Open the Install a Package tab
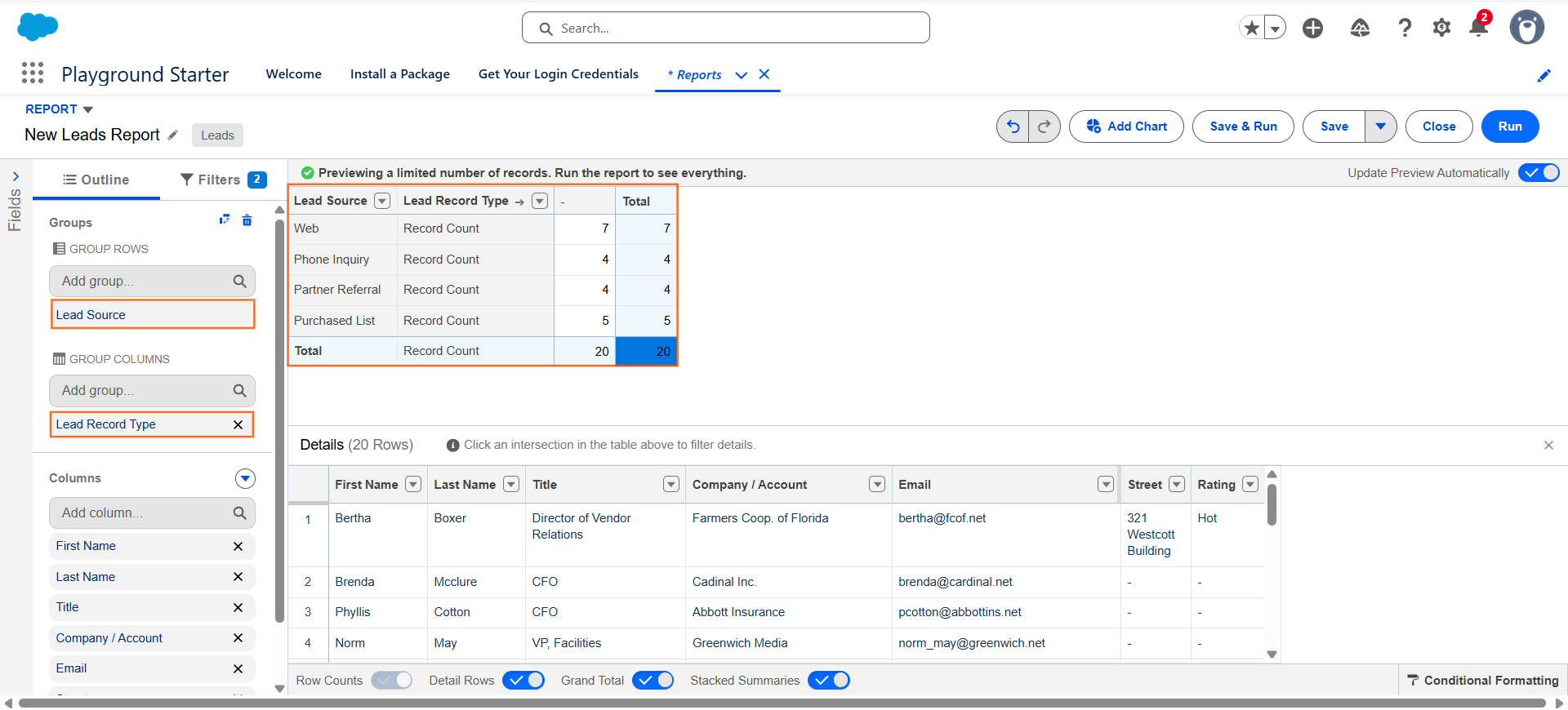 (x=400, y=74)
